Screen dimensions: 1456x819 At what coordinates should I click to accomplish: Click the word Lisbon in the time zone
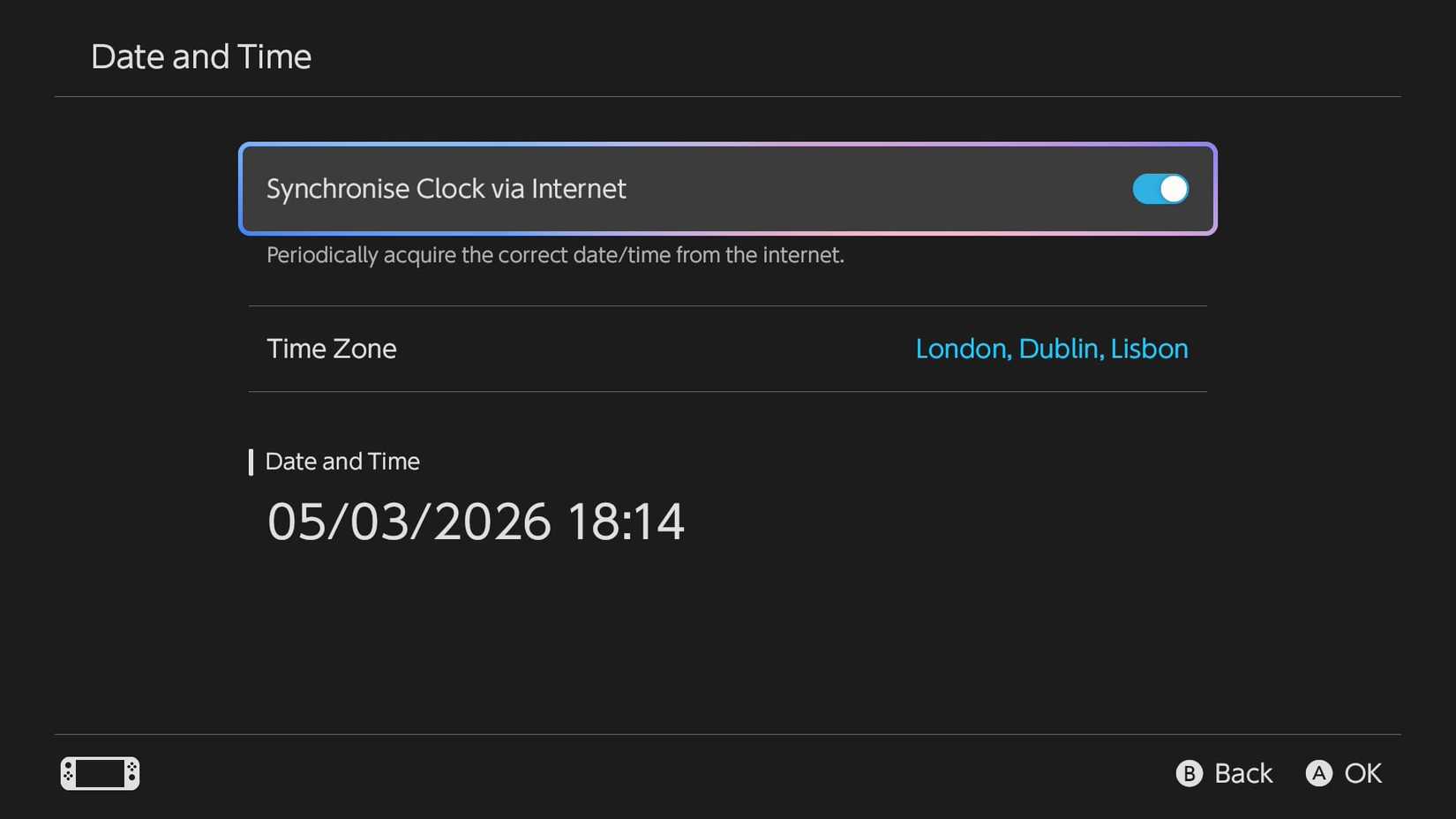click(1149, 349)
